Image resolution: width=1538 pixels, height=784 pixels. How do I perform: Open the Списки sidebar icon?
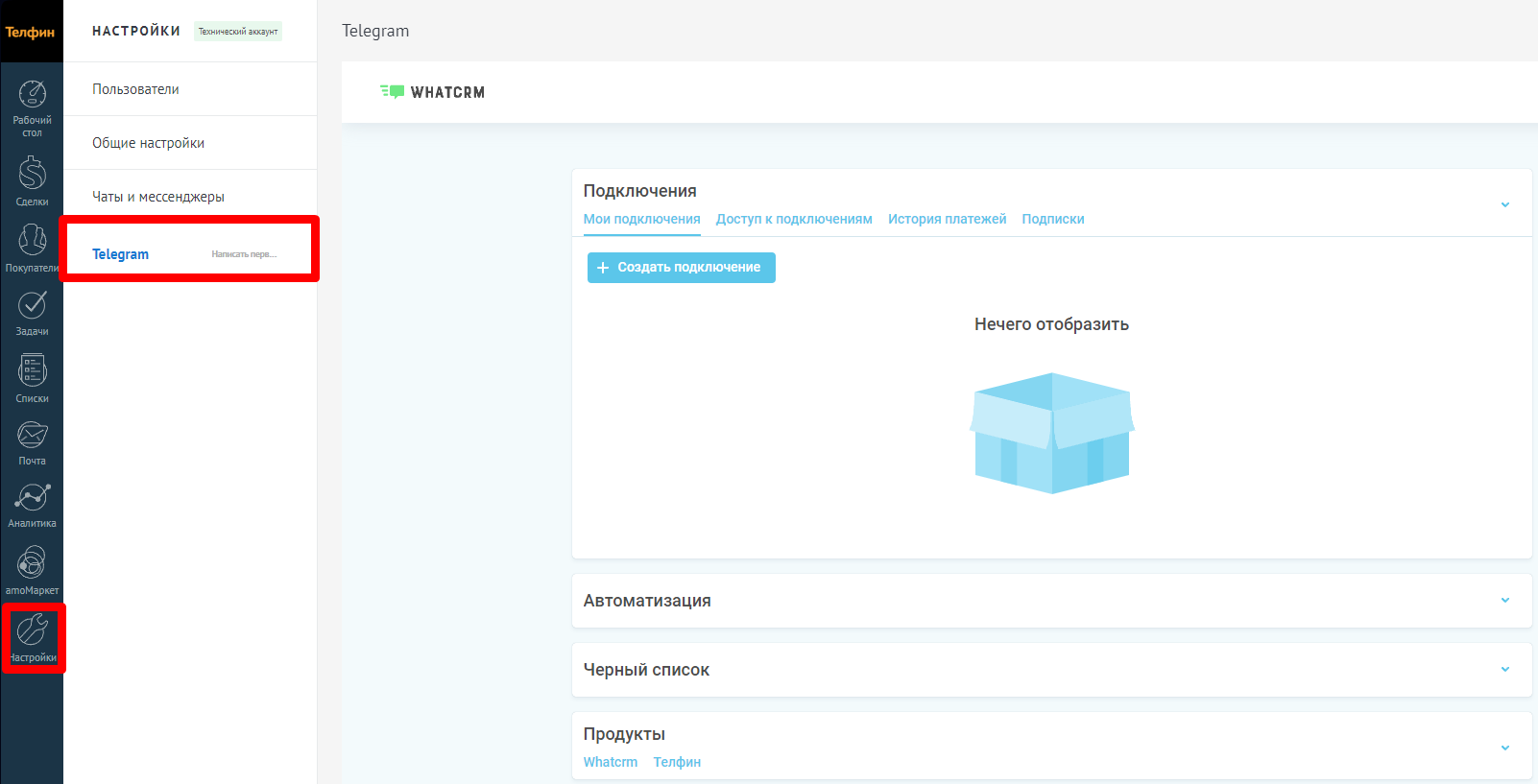pyautogui.click(x=32, y=371)
